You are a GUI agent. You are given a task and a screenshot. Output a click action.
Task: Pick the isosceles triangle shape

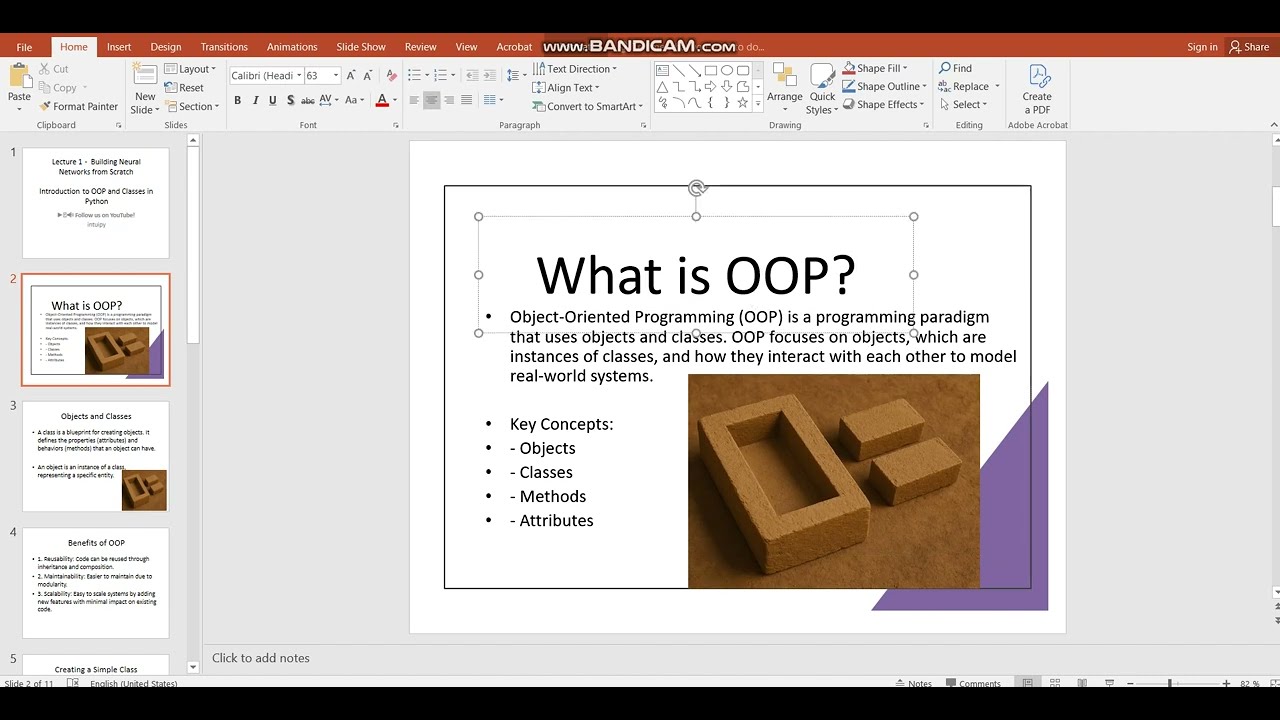pos(662,86)
